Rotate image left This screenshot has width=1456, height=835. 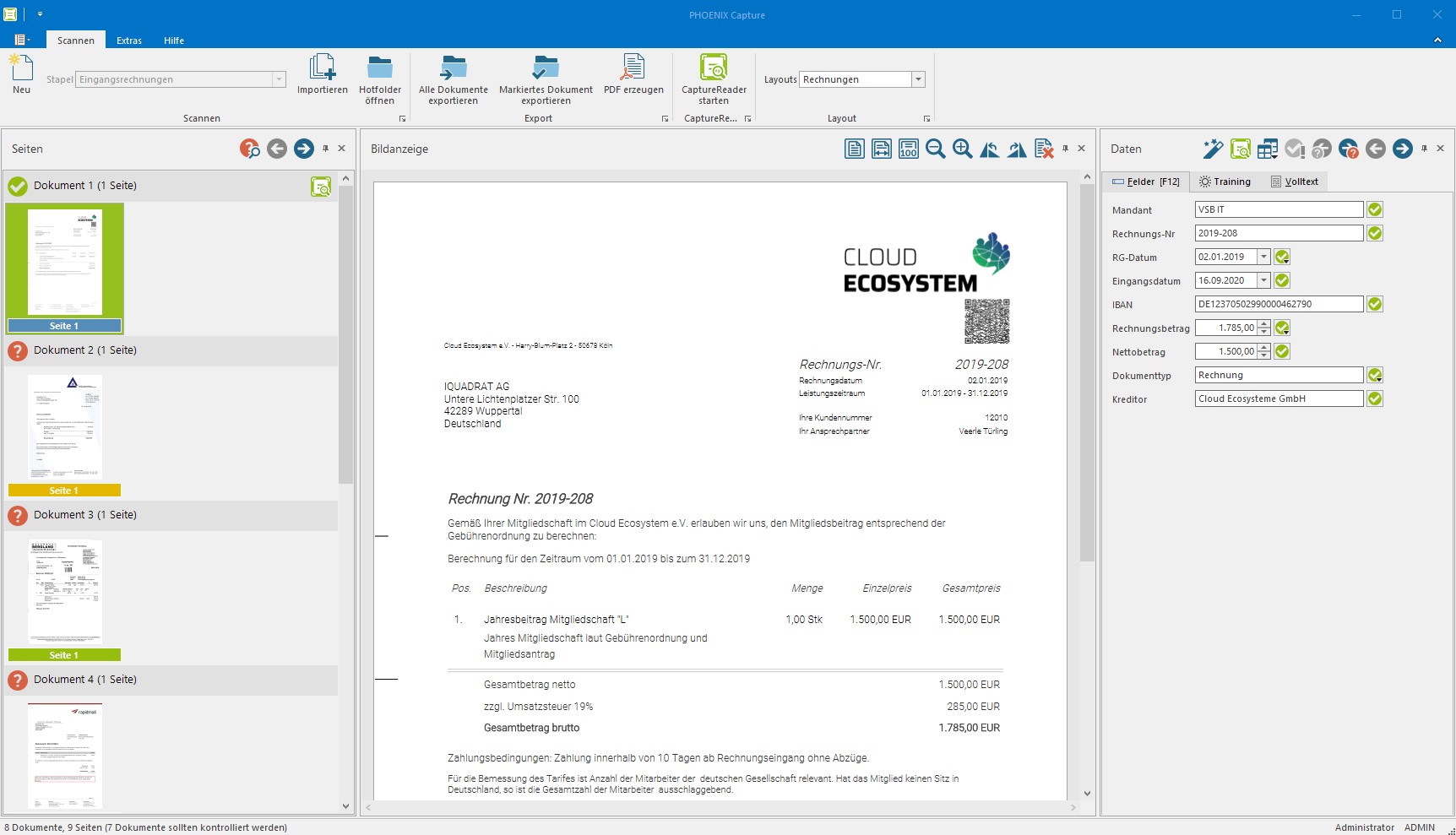pyautogui.click(x=990, y=149)
